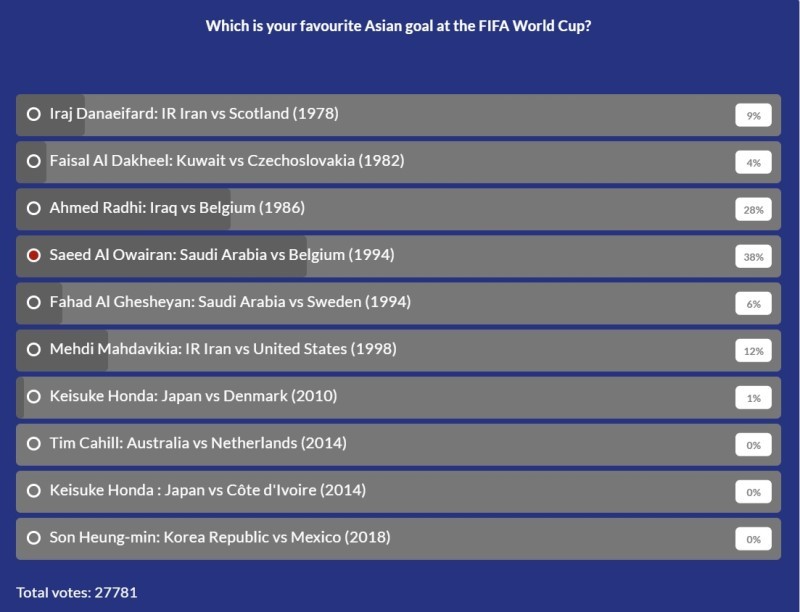Click the selected Saeed Al Owairan radio
Screen dimensions: 800x612
click(34, 256)
